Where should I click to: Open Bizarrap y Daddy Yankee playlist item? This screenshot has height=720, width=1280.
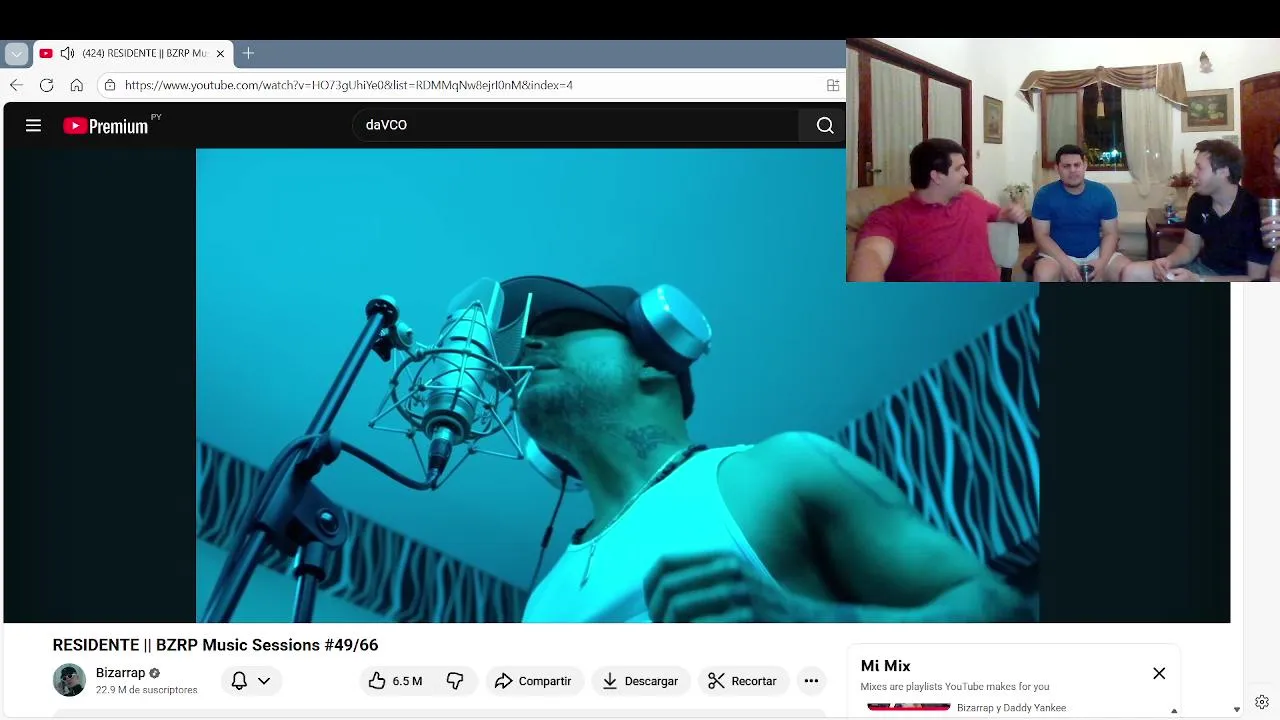click(1011, 708)
